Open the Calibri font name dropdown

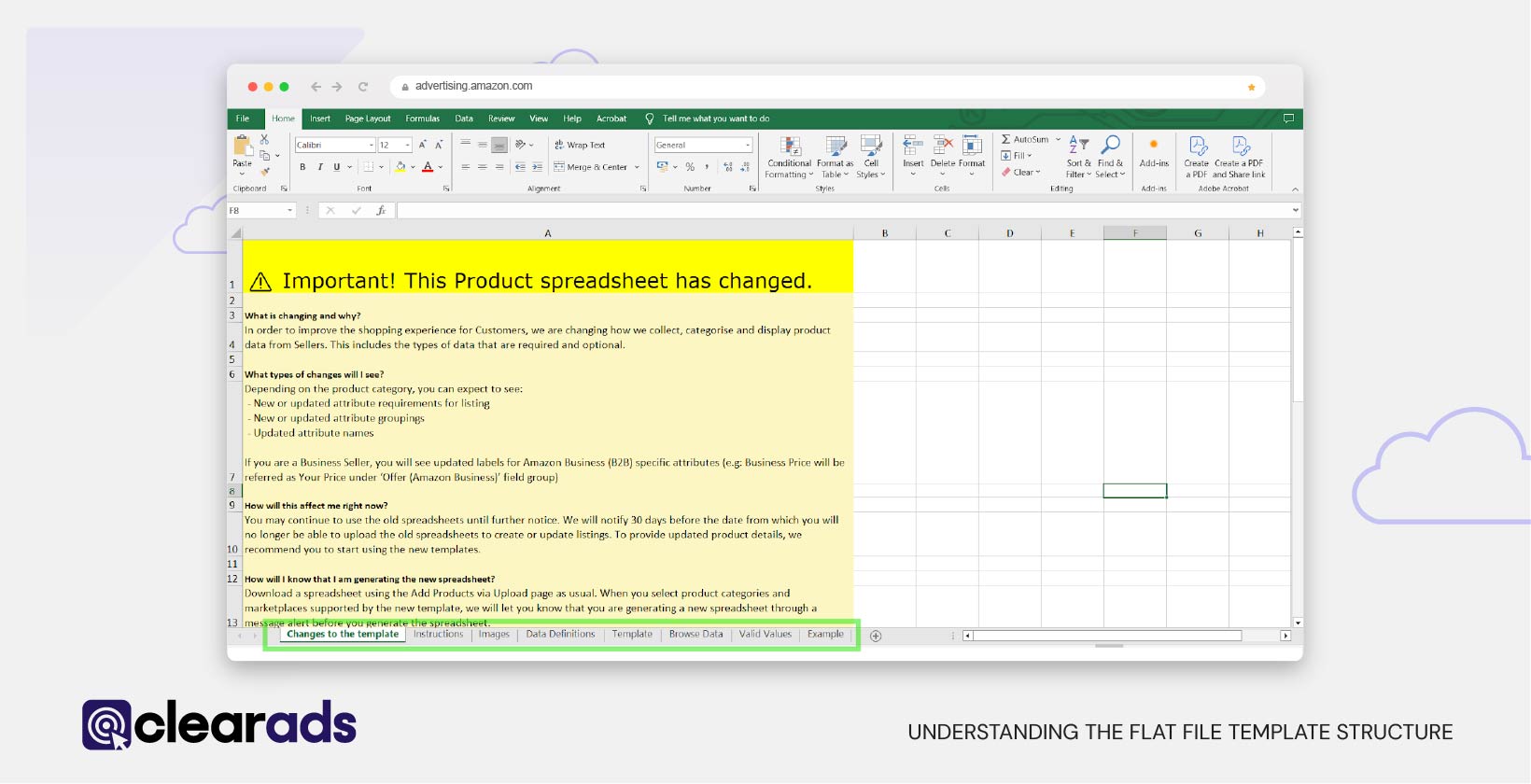coord(371,145)
